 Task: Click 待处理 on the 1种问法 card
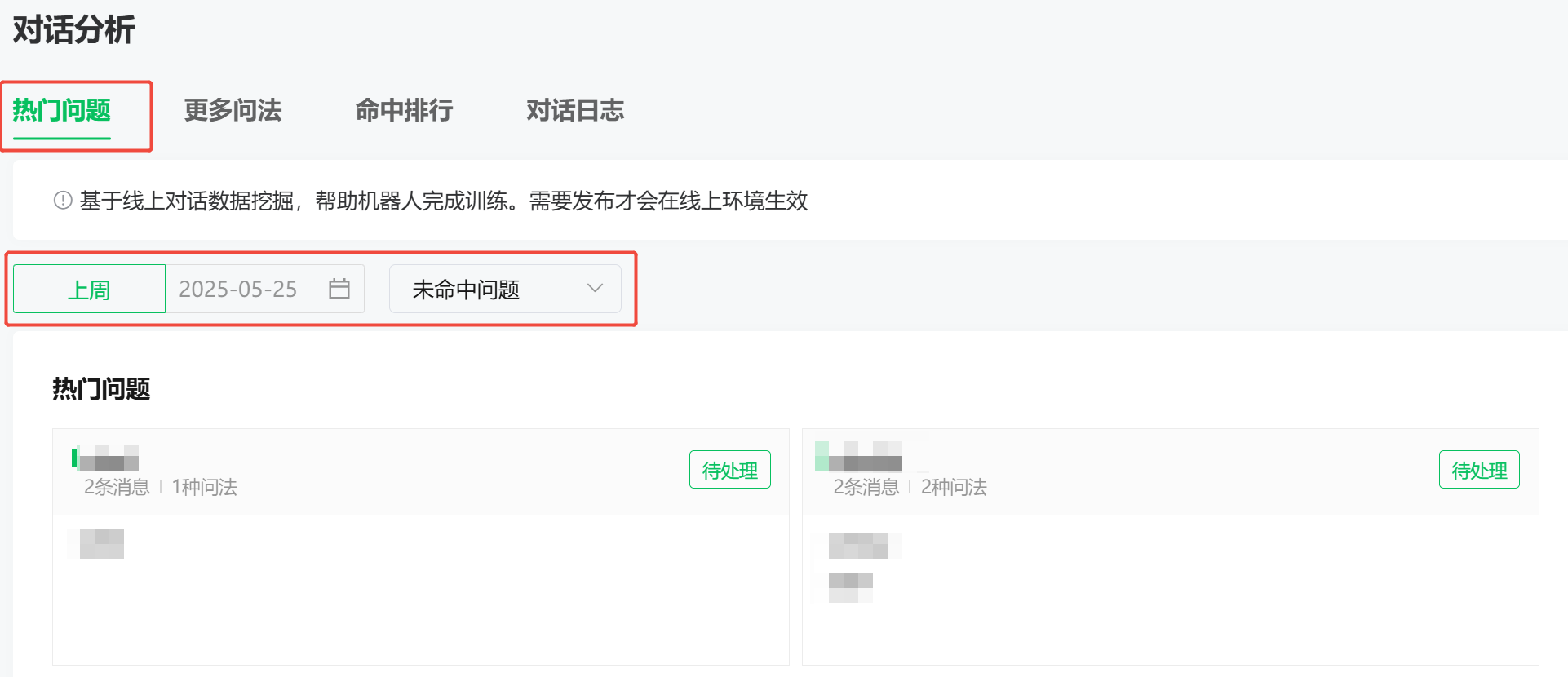(x=729, y=470)
